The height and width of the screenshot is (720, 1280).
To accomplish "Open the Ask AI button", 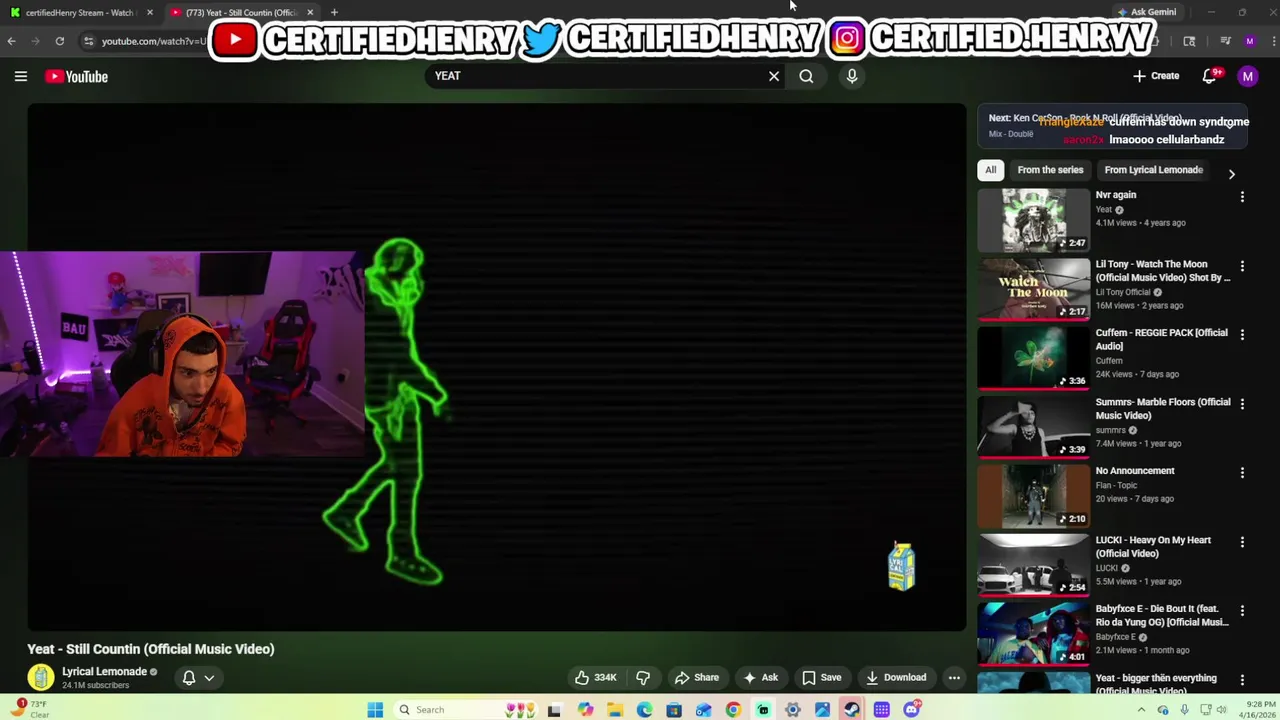I will pos(760,677).
